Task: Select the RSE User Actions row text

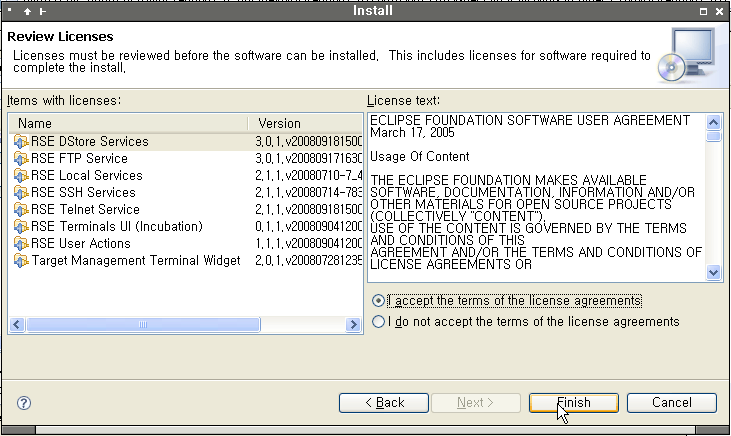Action: (81, 243)
